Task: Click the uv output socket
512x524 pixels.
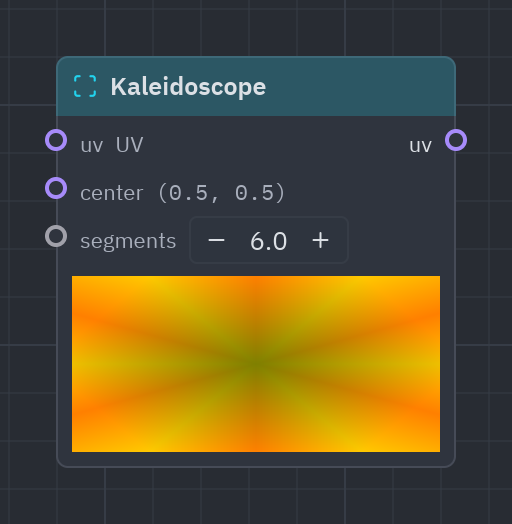Action: (x=456, y=140)
